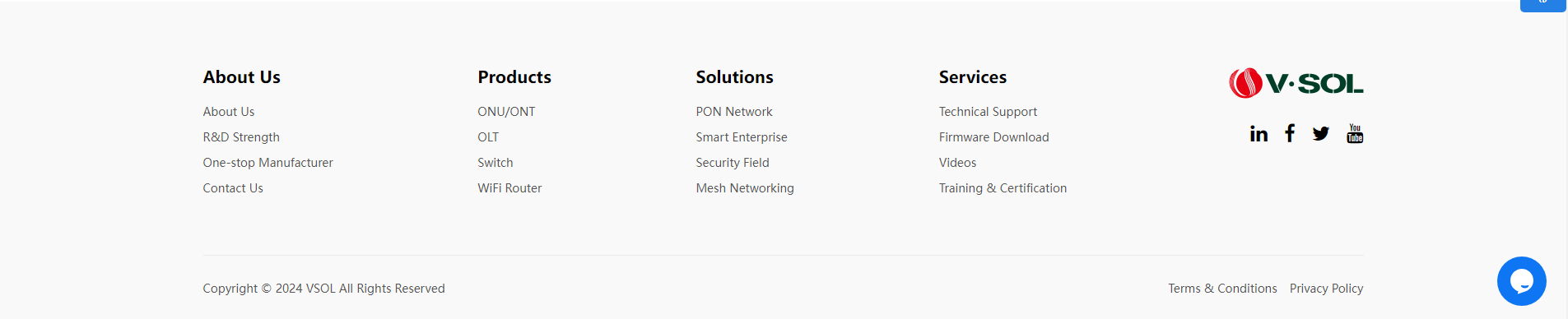The height and width of the screenshot is (319, 1568).
Task: Open the LinkedIn social icon
Action: 1259,134
